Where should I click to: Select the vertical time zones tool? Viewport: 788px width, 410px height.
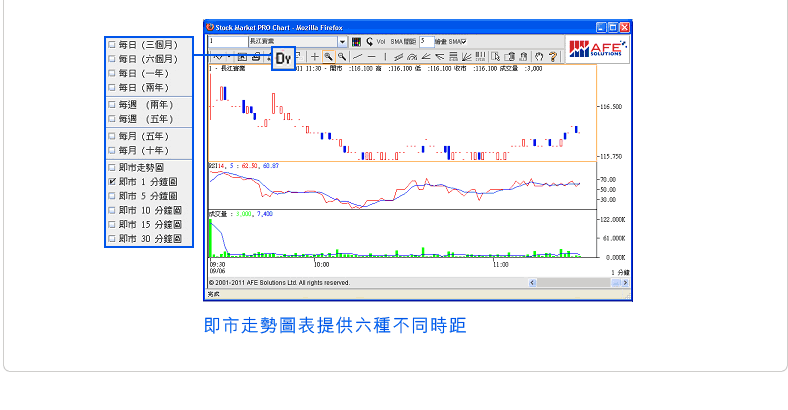[480, 57]
